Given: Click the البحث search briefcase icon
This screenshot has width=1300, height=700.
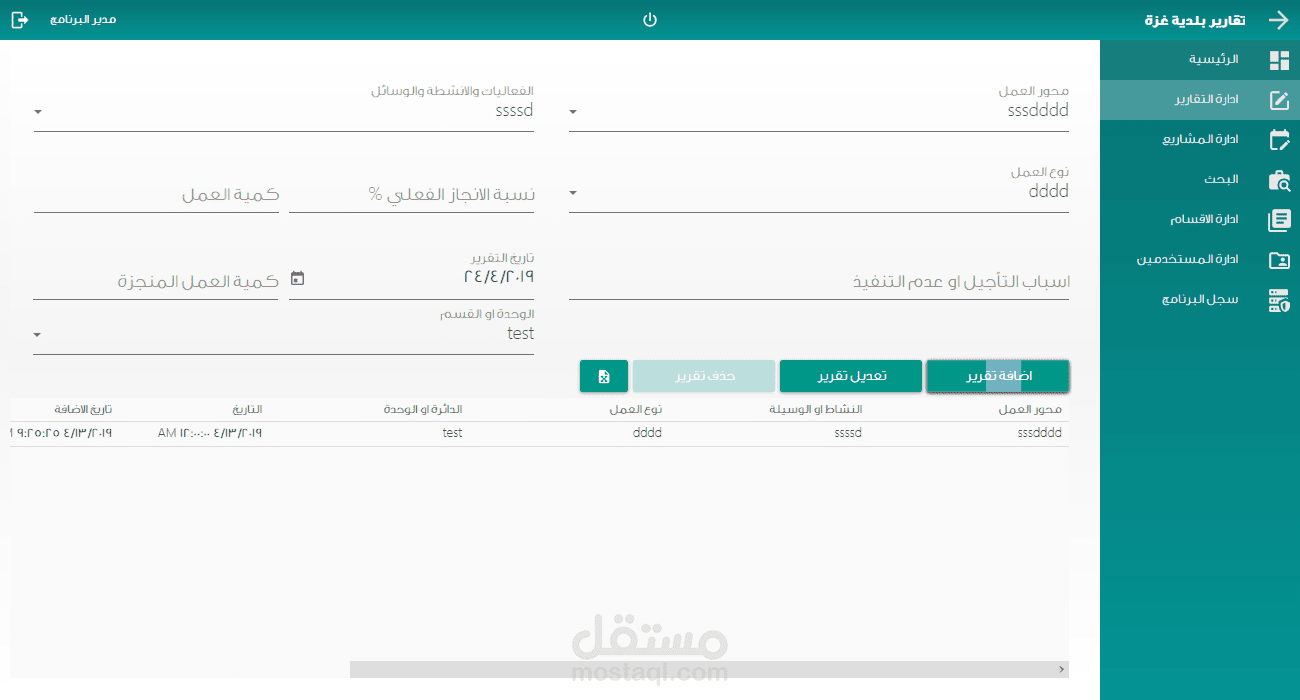Looking at the screenshot, I should click(1279, 180).
